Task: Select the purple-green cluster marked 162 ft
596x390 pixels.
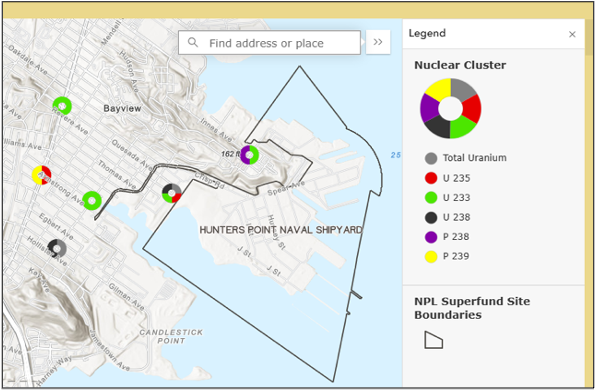Action: click(x=249, y=155)
